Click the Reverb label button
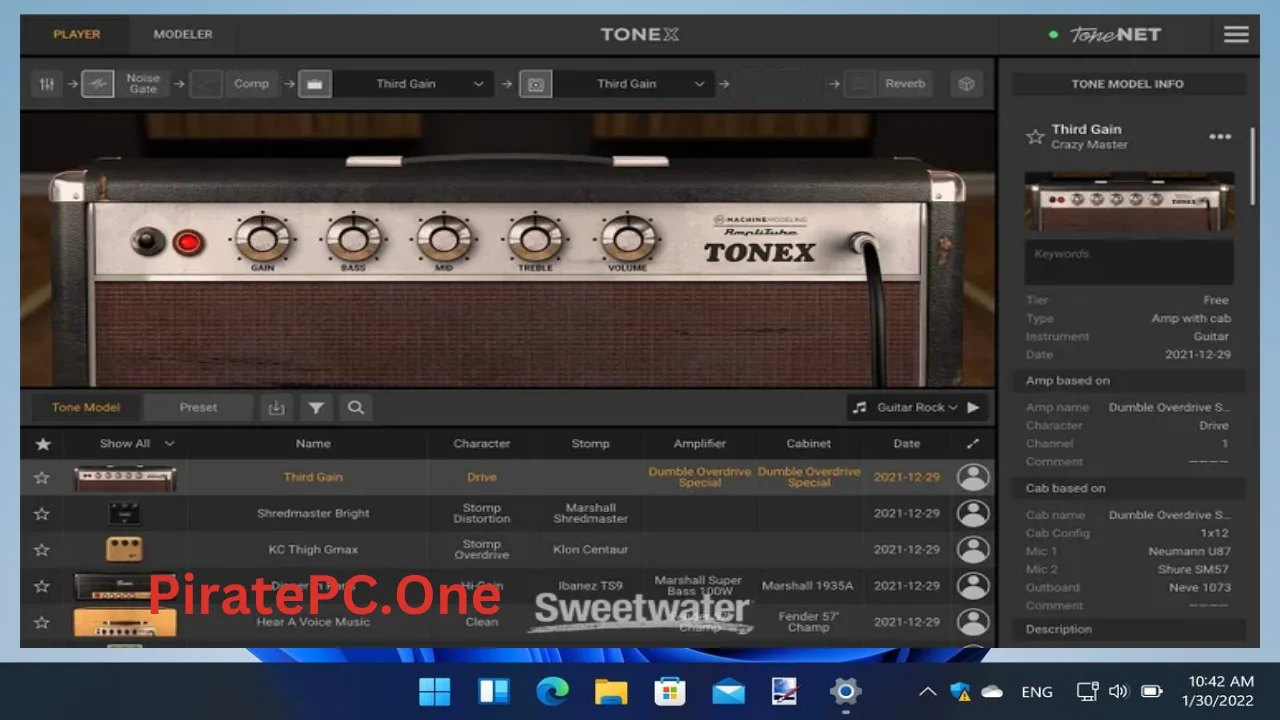 (905, 84)
